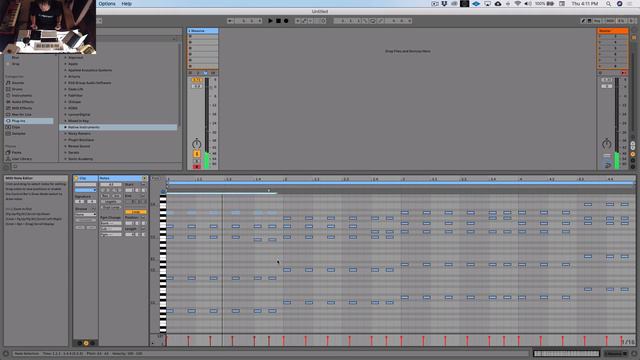This screenshot has width=640, height=360.
Task: Toggle the clip Loop button
Action: coord(136,212)
